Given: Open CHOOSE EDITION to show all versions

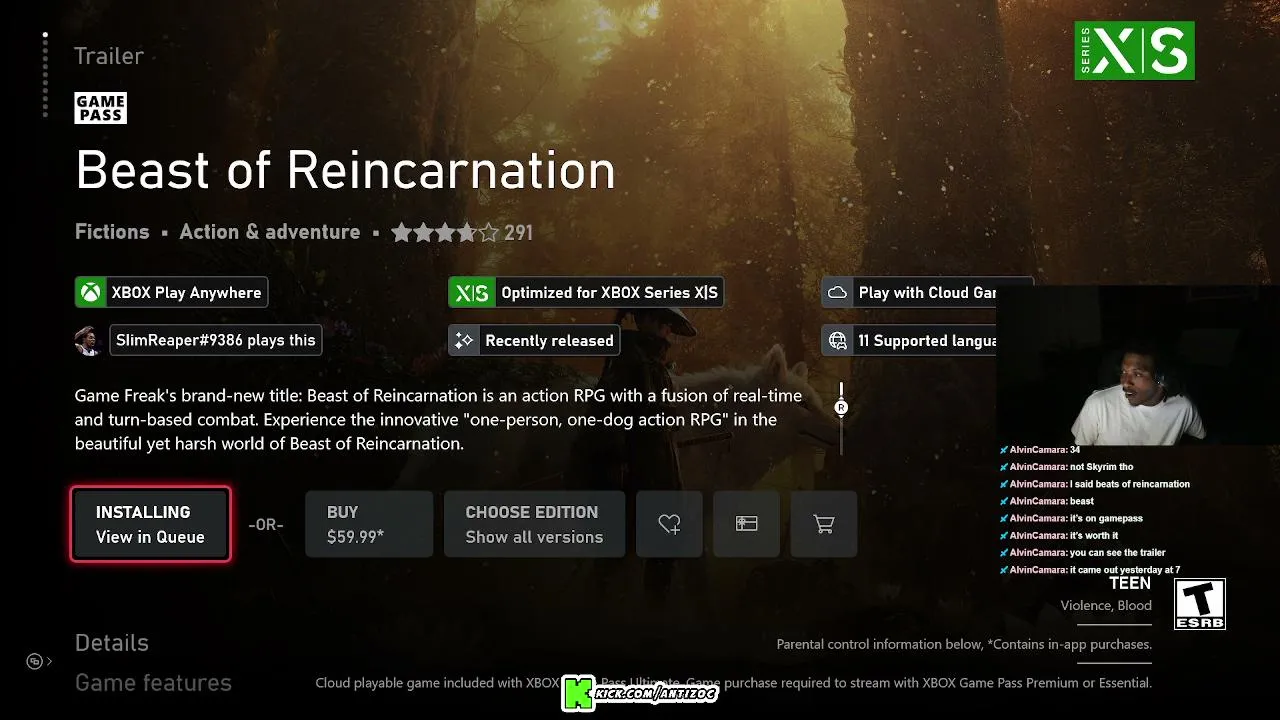Looking at the screenshot, I should pos(534,524).
